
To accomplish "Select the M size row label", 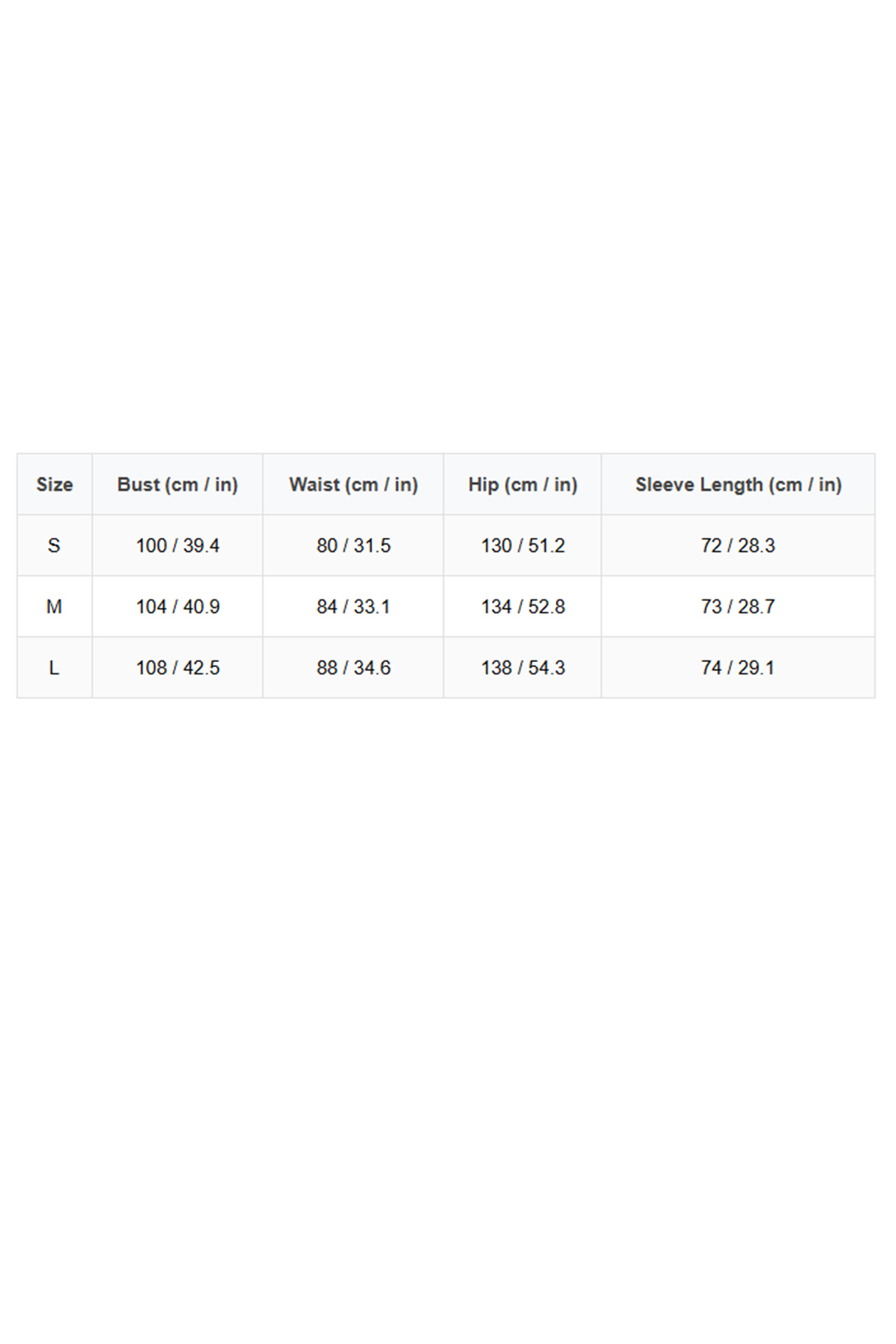I will pyautogui.click(x=54, y=607).
